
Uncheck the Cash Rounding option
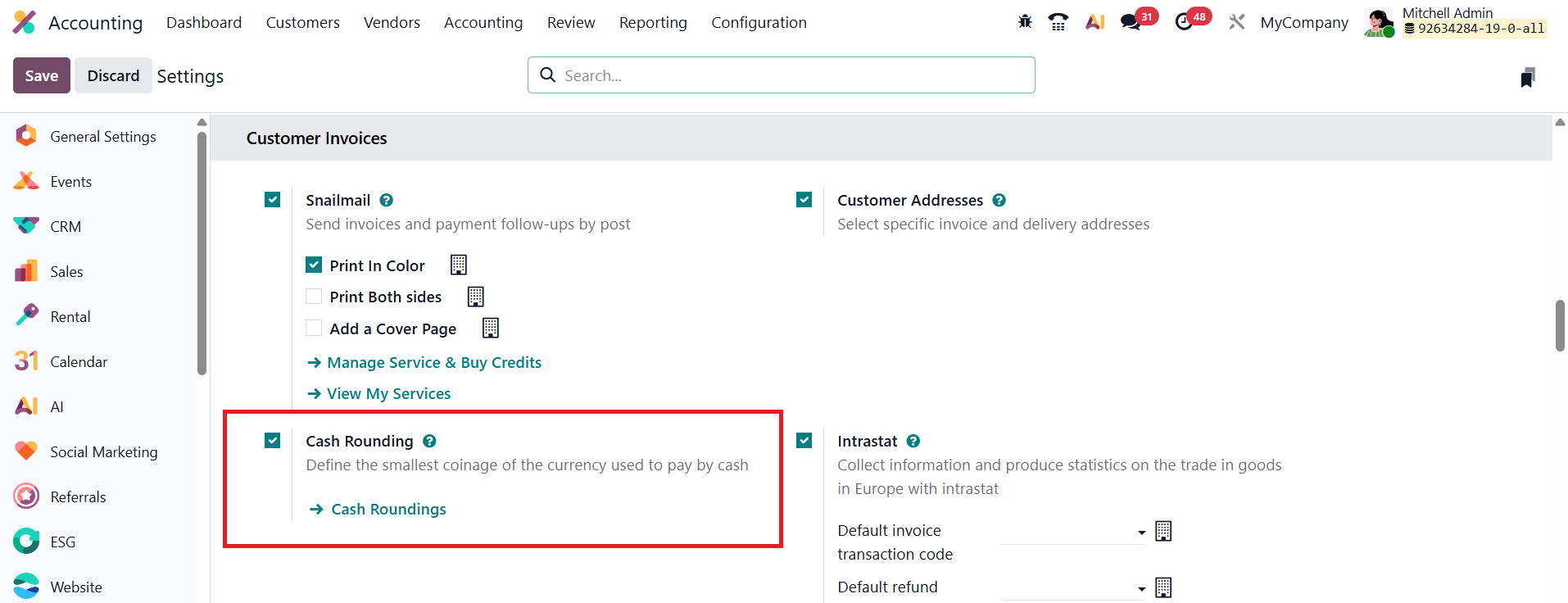pyautogui.click(x=273, y=441)
